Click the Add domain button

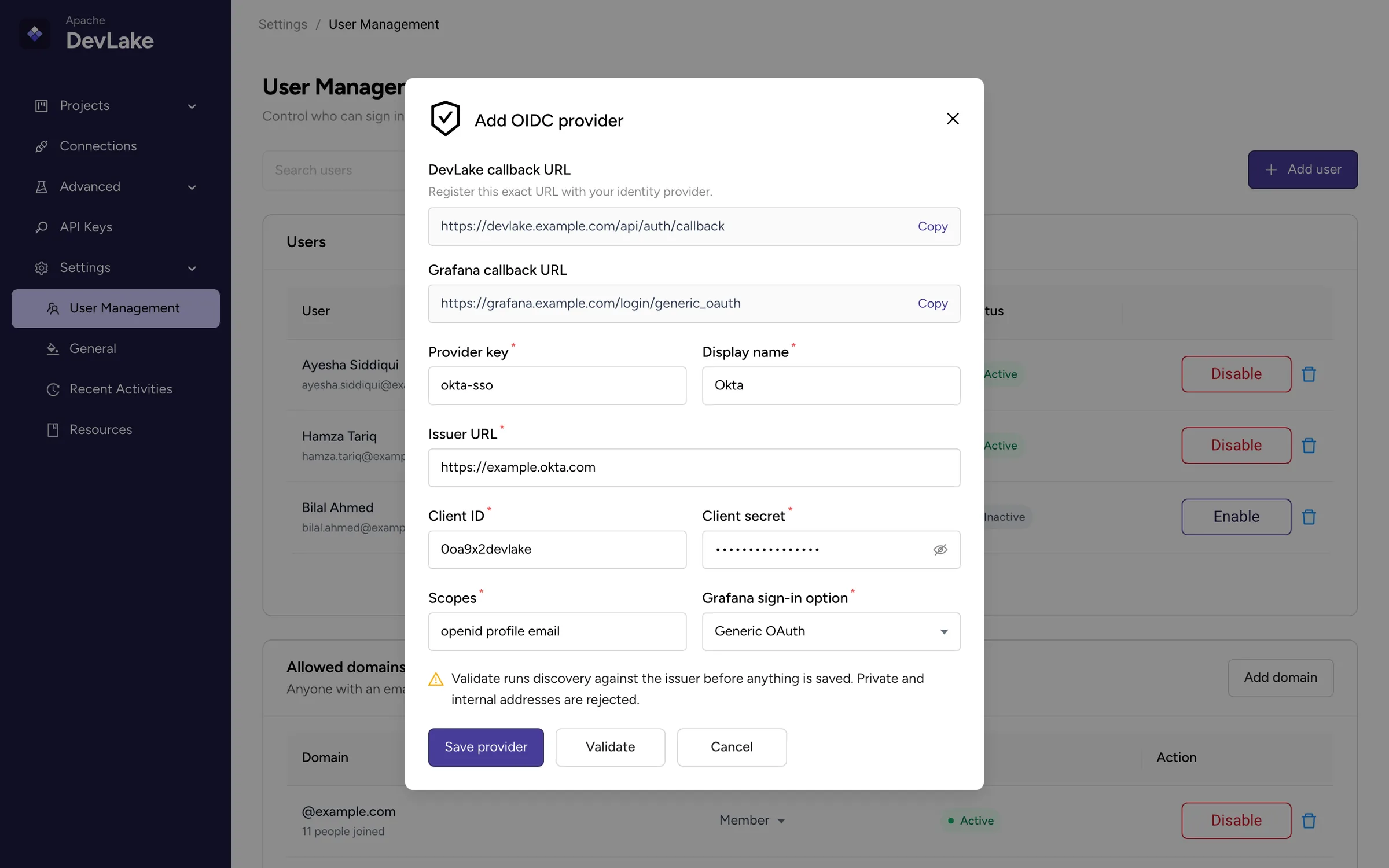[1281, 678]
